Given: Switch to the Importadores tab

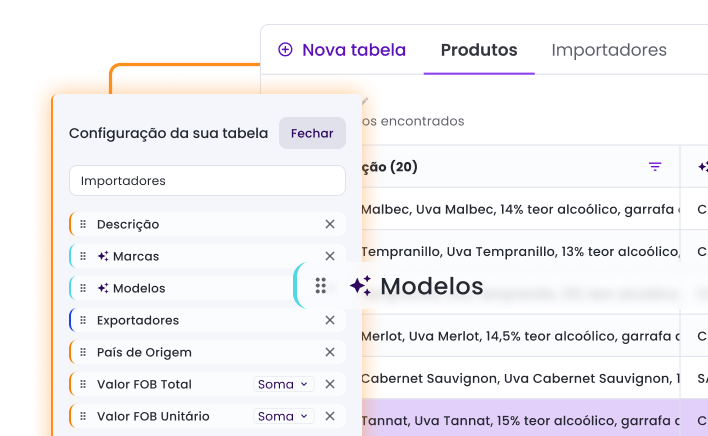Looking at the screenshot, I should click(x=609, y=50).
